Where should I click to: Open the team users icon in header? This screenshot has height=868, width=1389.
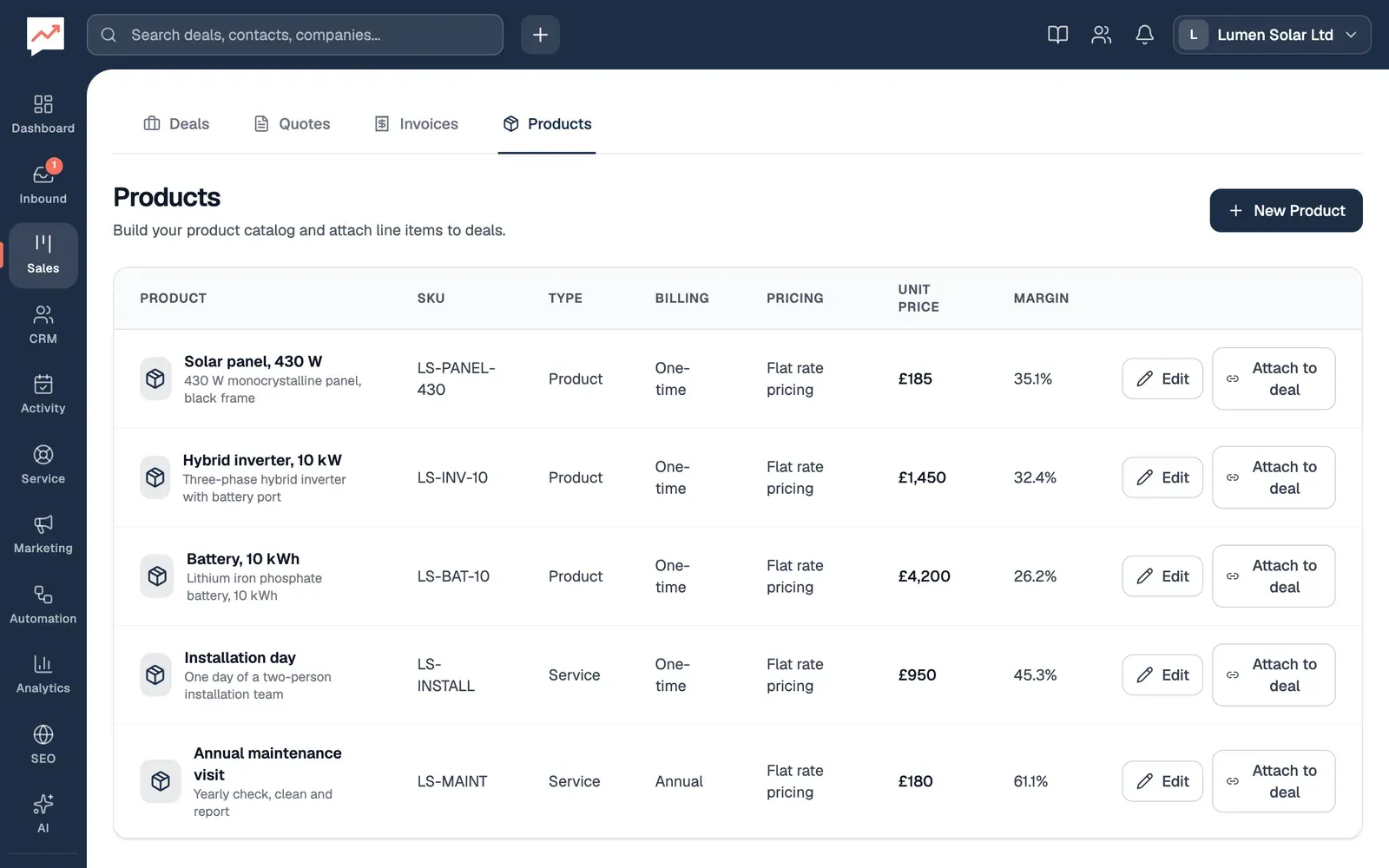tap(1101, 35)
